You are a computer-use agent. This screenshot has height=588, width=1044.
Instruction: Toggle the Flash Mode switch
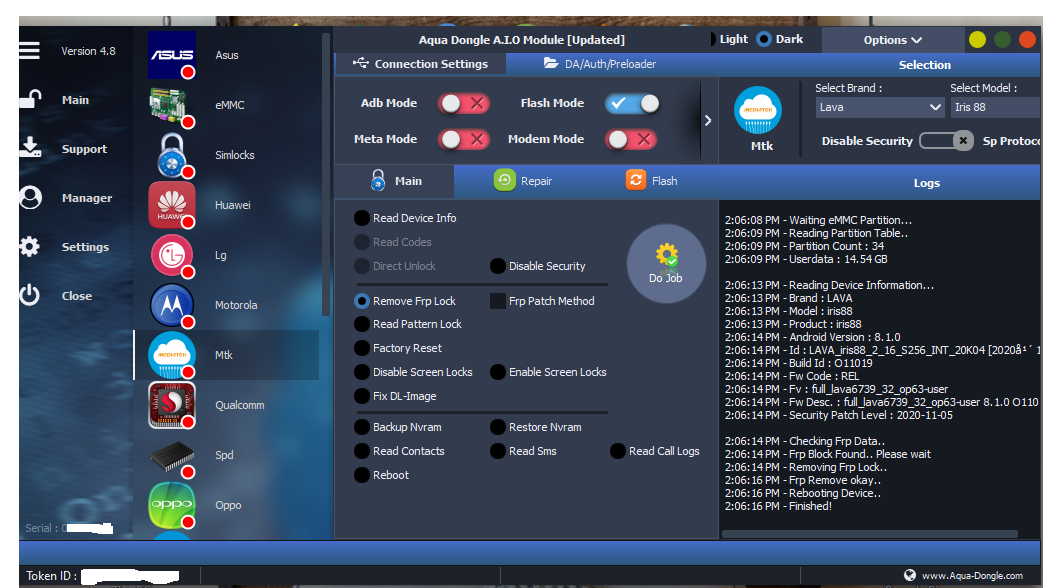[x=632, y=103]
